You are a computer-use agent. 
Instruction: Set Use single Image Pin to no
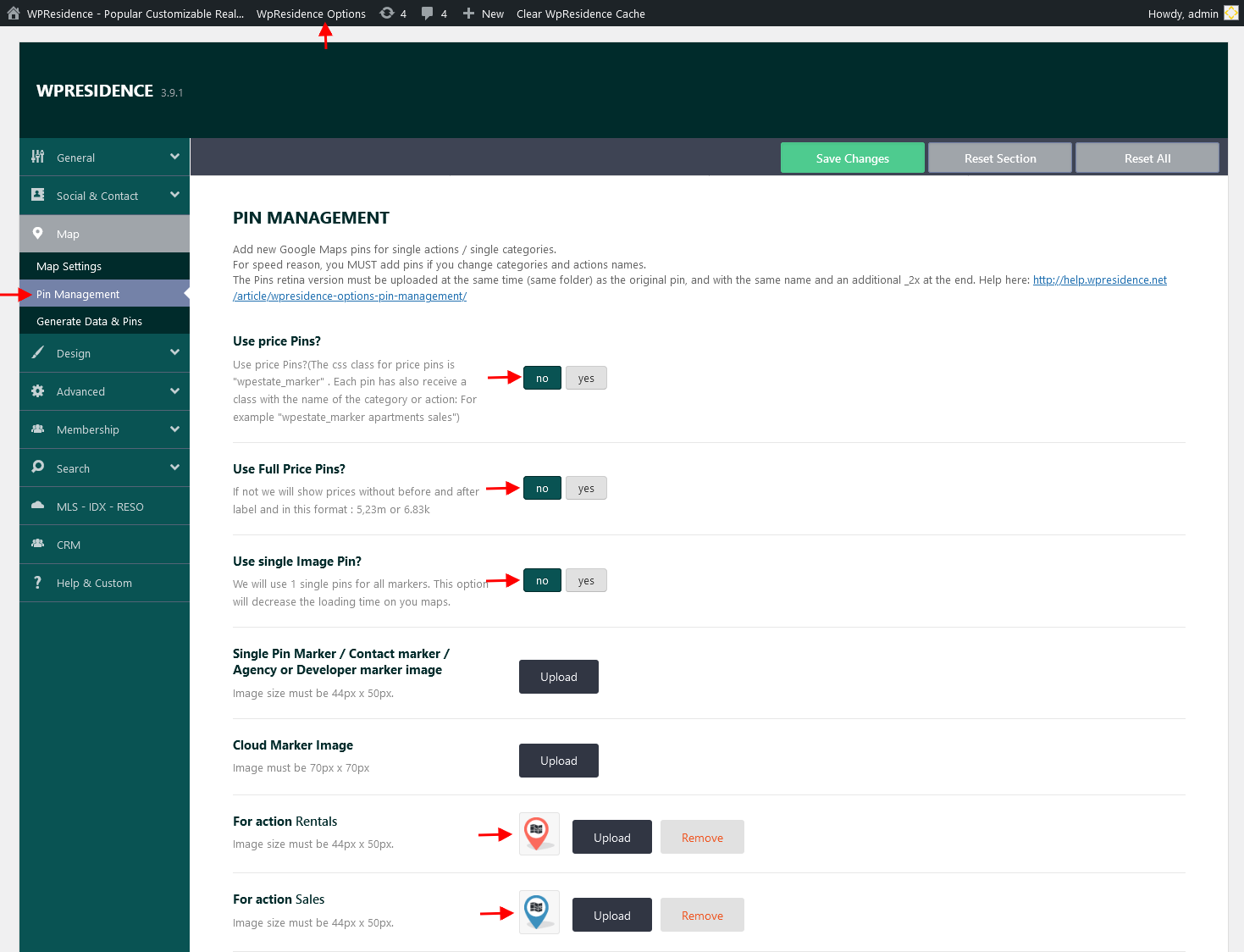(x=542, y=580)
